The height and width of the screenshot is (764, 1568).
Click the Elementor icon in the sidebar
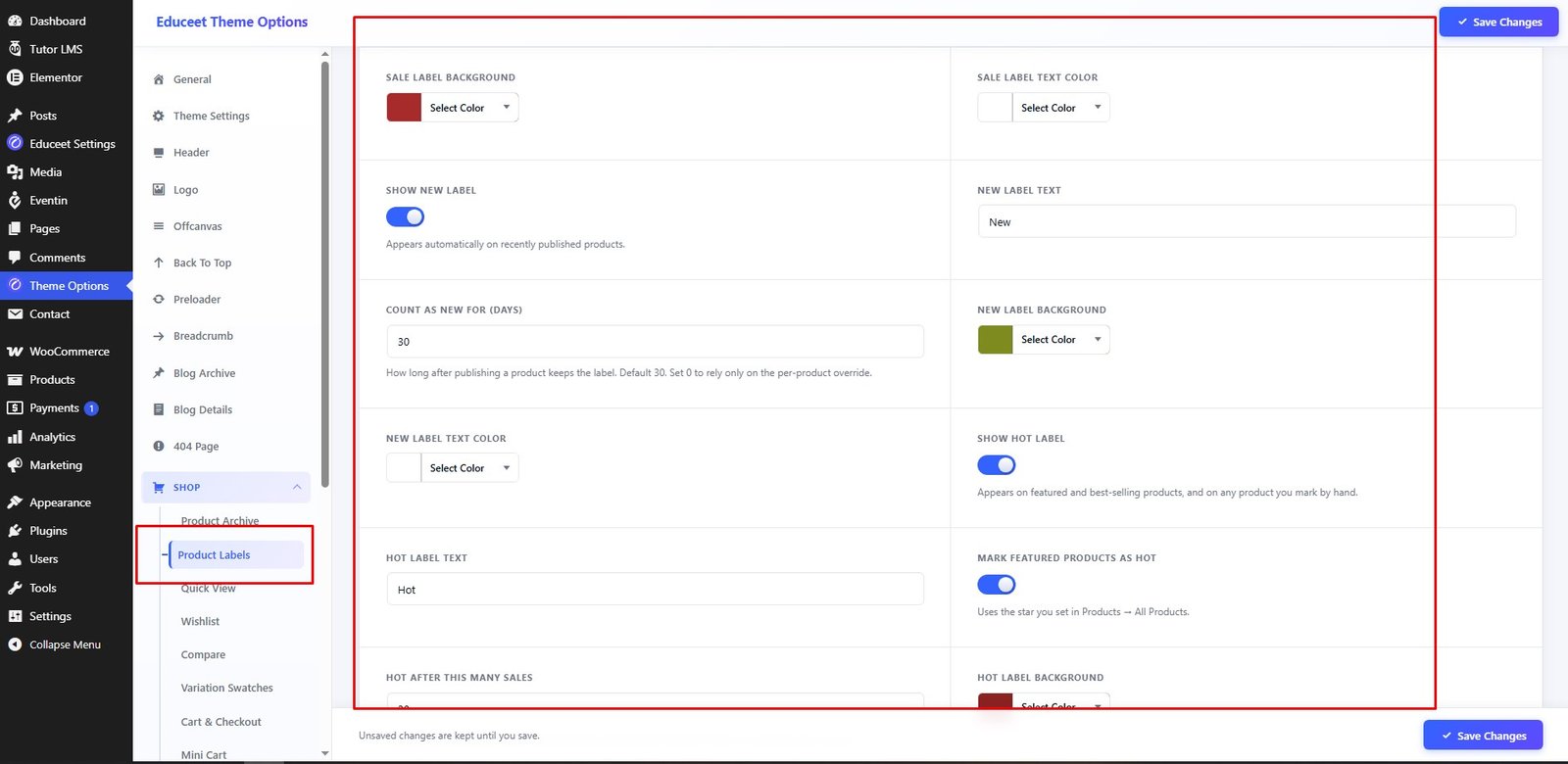click(x=15, y=77)
